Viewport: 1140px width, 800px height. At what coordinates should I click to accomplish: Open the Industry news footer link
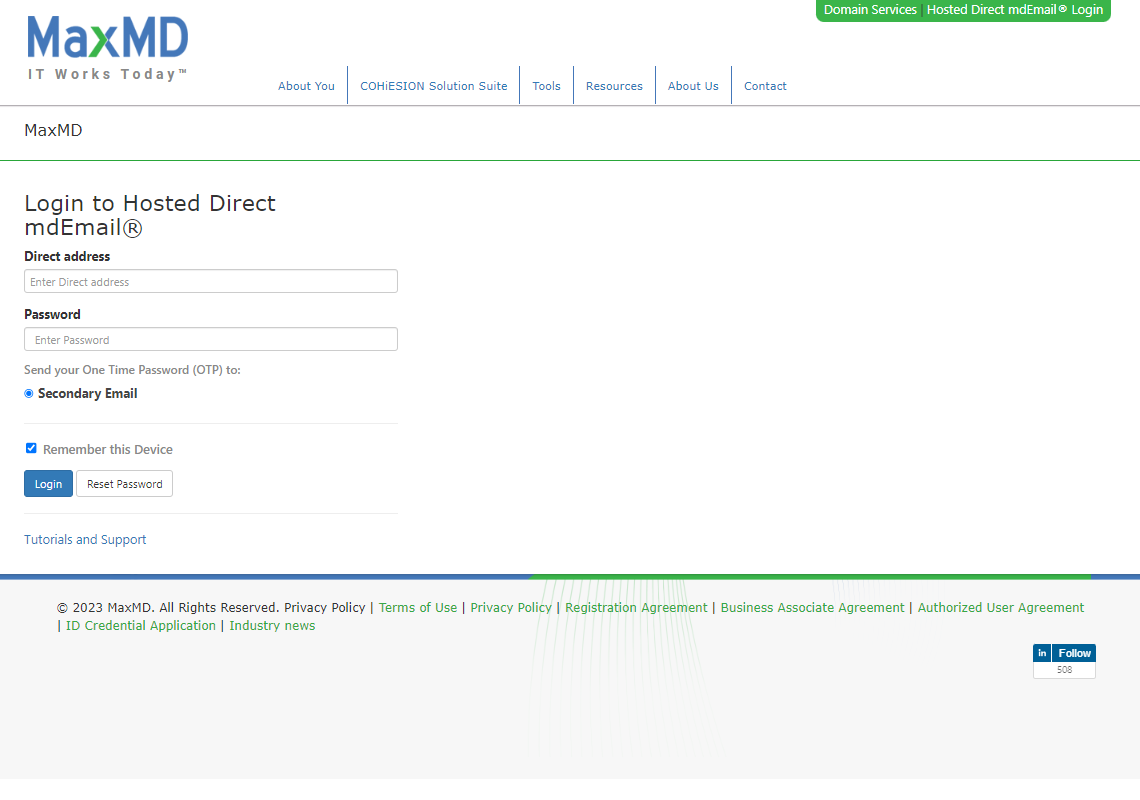[272, 626]
